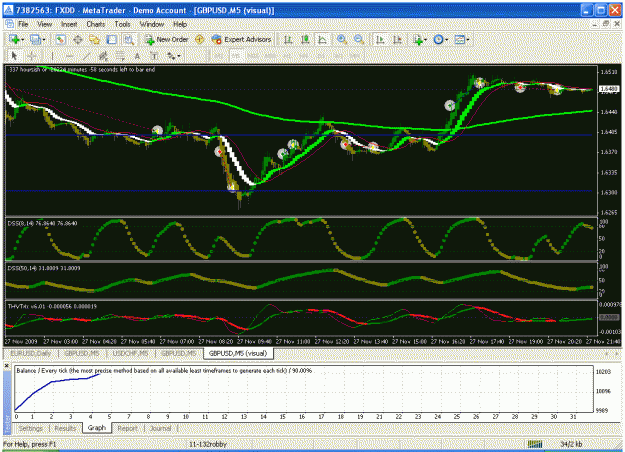Viewport: 625px width, 452px height.
Task: Click the current price label 1.6480 on scale
Action: [609, 88]
